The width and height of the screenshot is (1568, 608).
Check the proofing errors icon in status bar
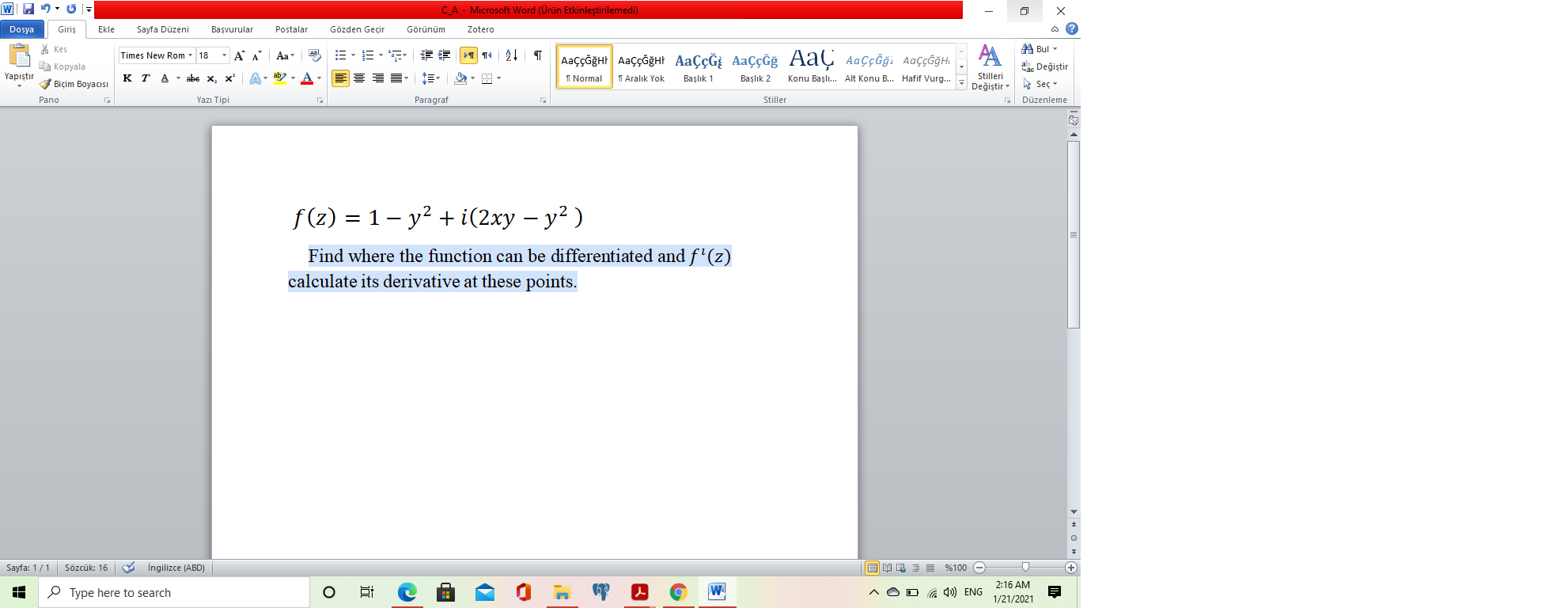point(128,568)
